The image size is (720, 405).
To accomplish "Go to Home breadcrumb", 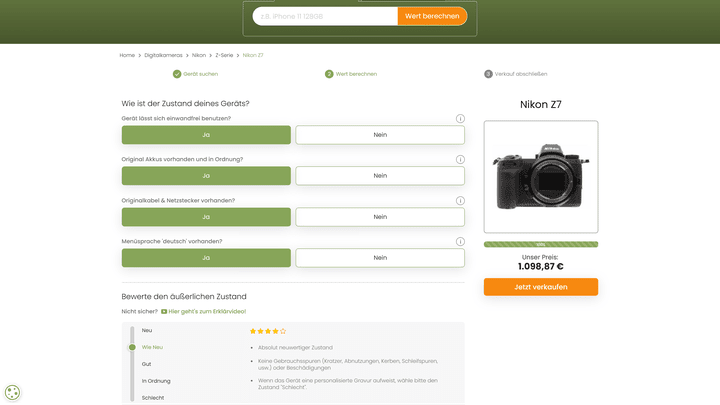I will click(127, 55).
